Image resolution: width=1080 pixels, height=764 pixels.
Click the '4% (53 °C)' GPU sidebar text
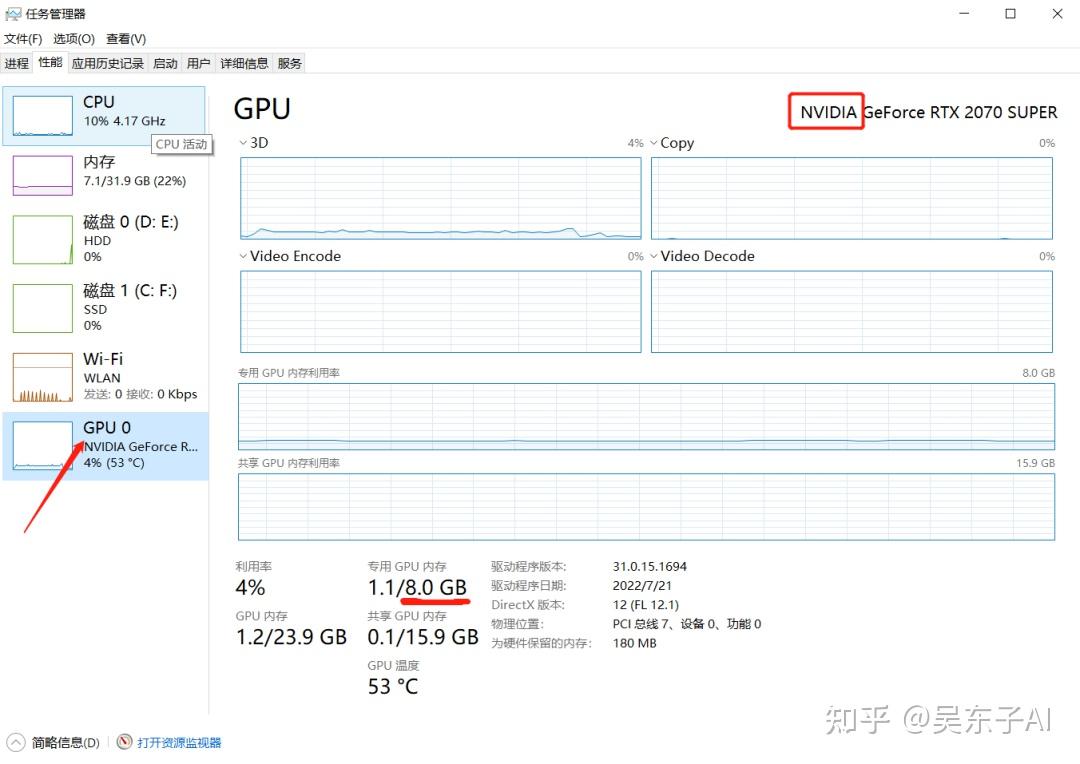click(114, 463)
